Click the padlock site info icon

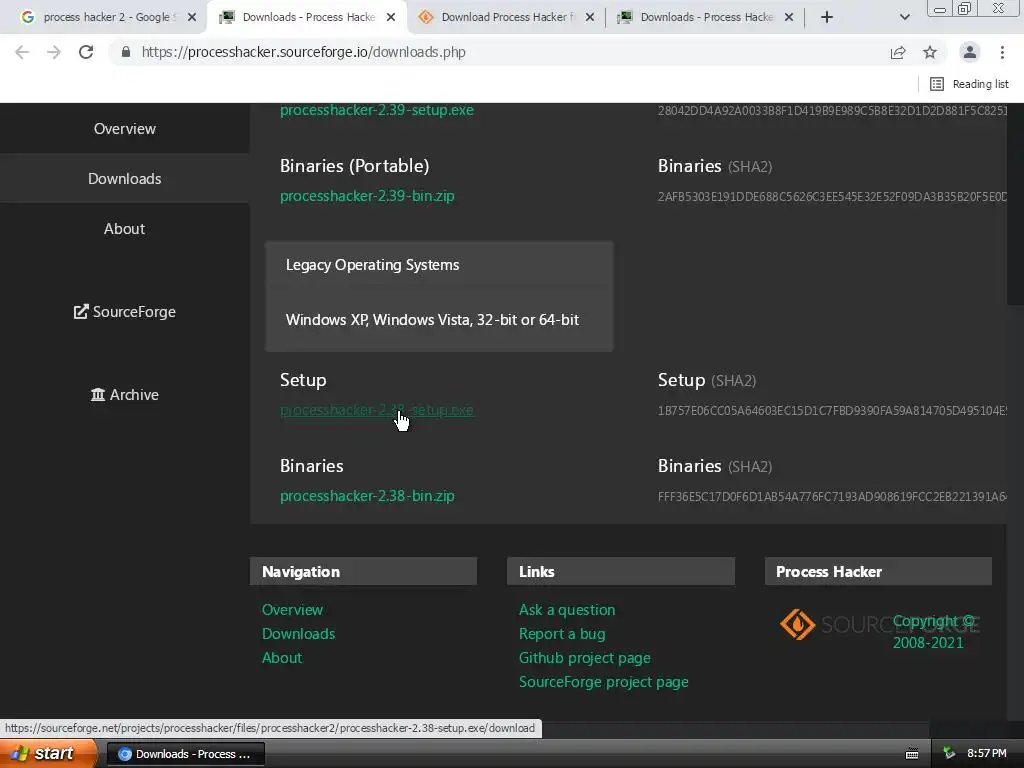(126, 52)
